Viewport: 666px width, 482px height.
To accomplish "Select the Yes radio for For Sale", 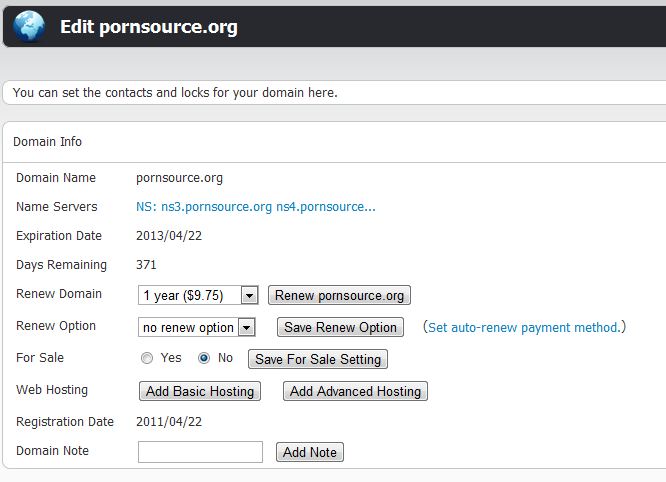I will click(x=147, y=358).
